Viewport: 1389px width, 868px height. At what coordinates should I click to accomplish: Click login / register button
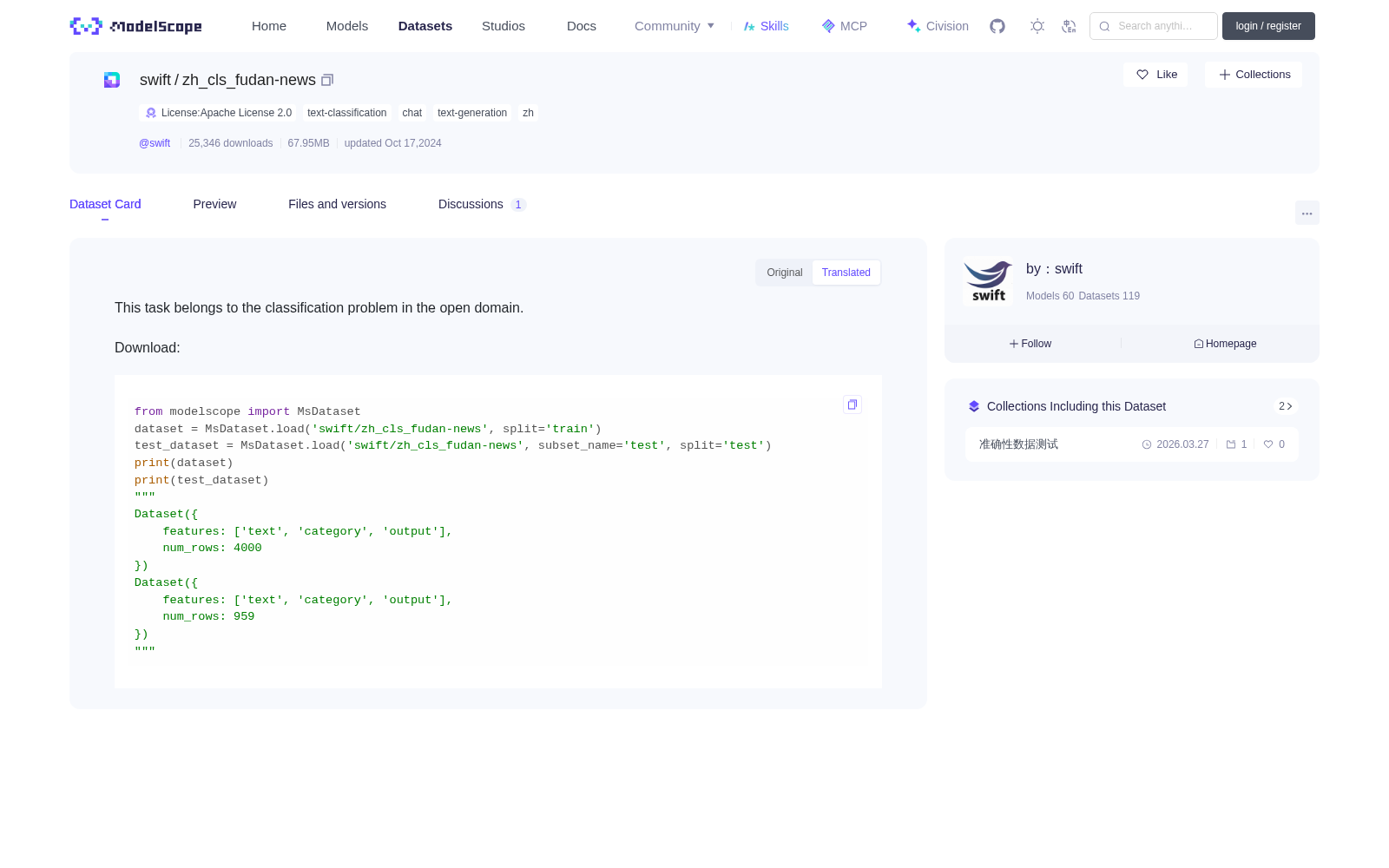1268,26
